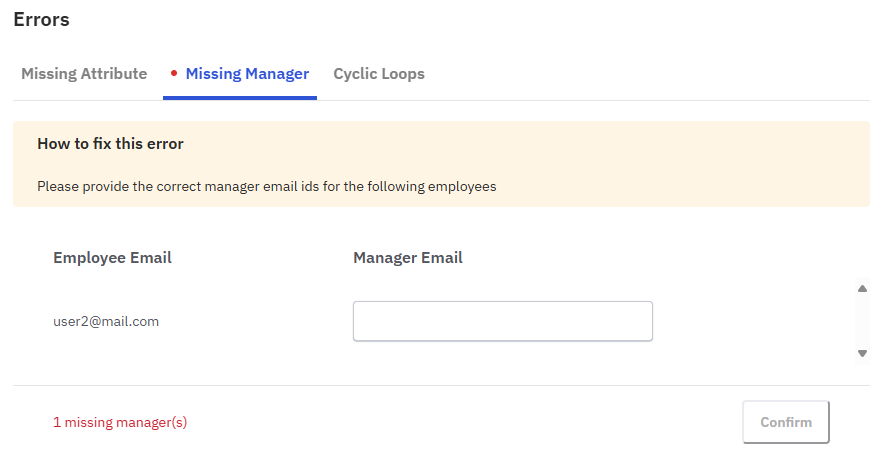Click the Manager Email column header

click(x=408, y=258)
